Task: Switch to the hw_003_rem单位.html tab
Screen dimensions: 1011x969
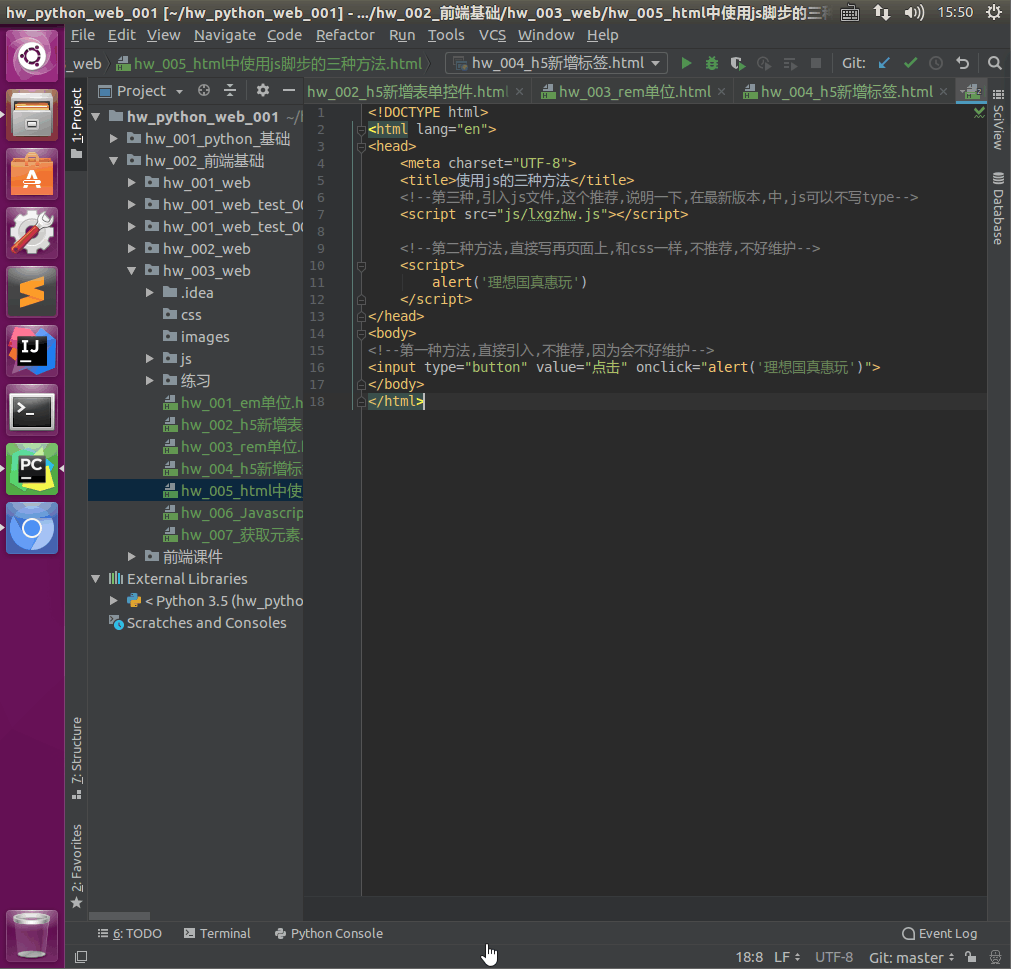Action: [634, 92]
